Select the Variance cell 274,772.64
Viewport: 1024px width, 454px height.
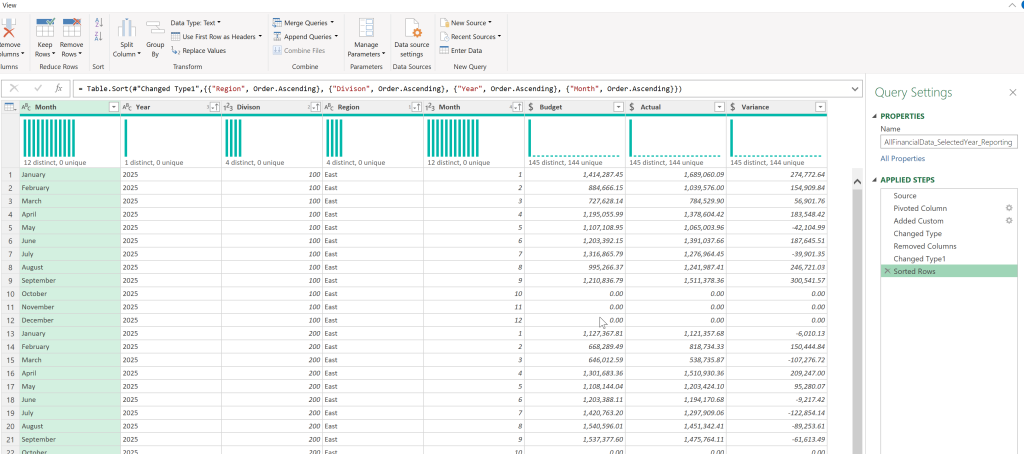click(777, 174)
